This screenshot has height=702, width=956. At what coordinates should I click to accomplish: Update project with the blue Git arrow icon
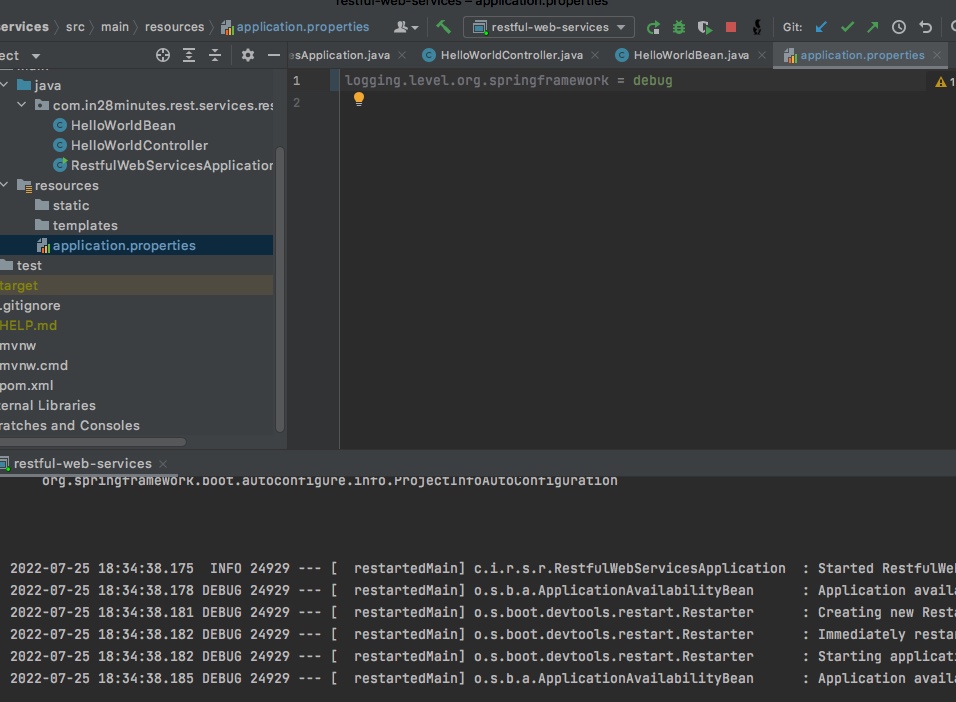click(x=820, y=27)
